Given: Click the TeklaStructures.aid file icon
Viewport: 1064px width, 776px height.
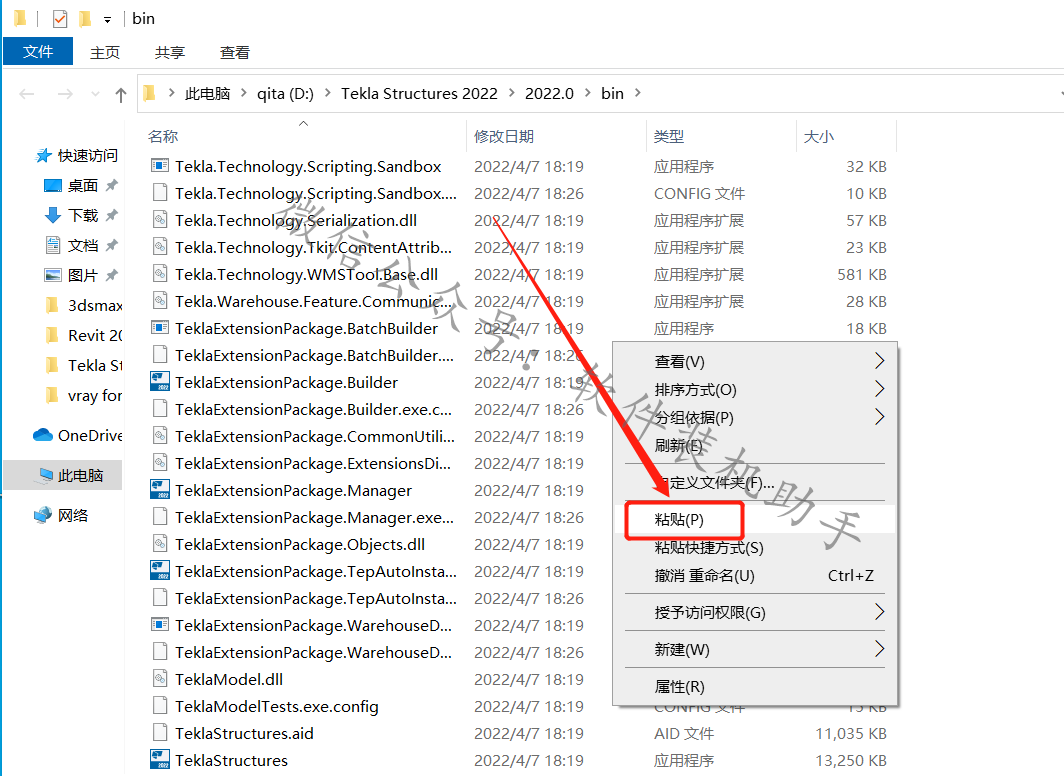Looking at the screenshot, I should (x=159, y=733).
